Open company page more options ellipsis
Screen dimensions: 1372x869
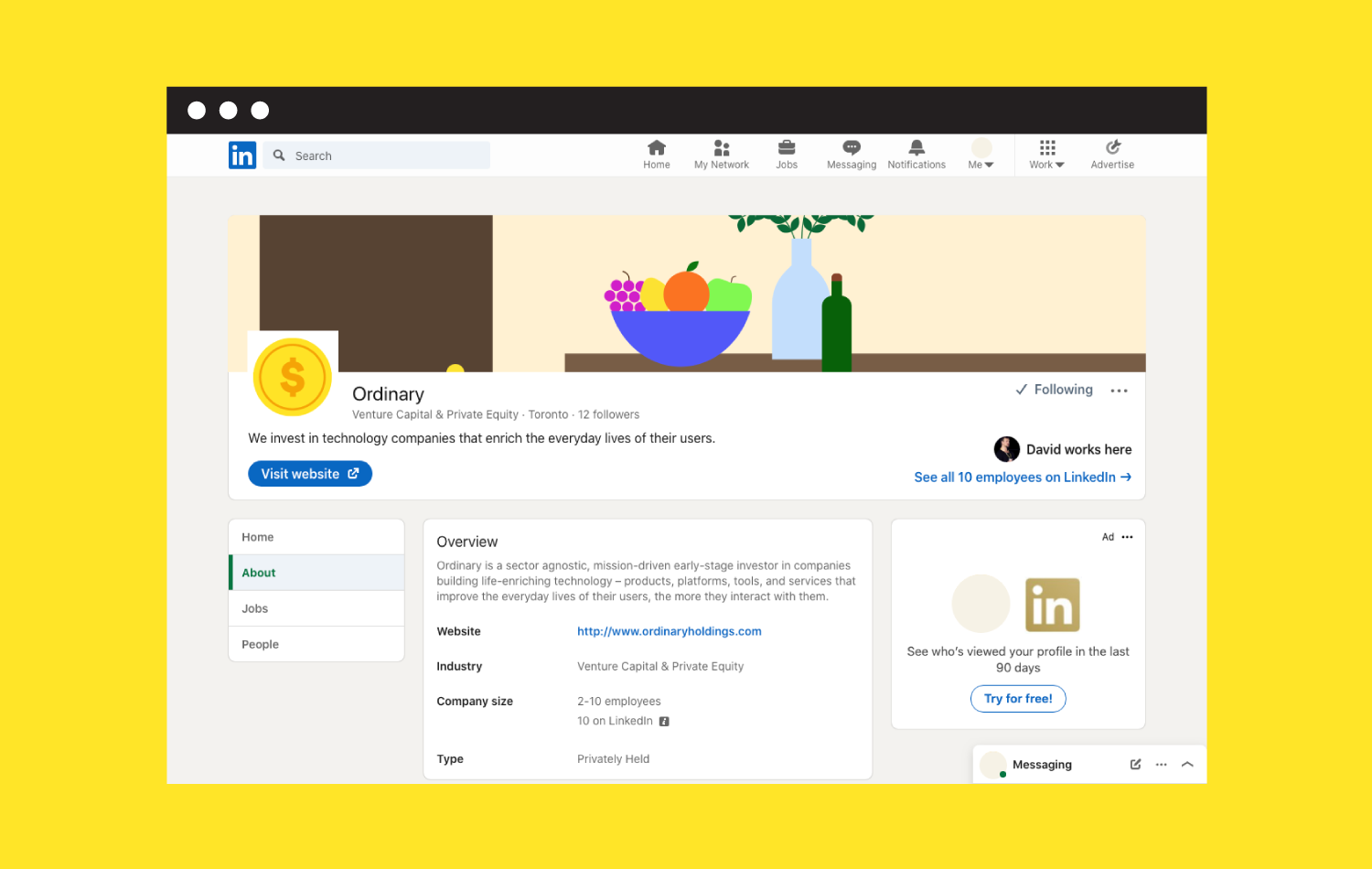[1119, 391]
